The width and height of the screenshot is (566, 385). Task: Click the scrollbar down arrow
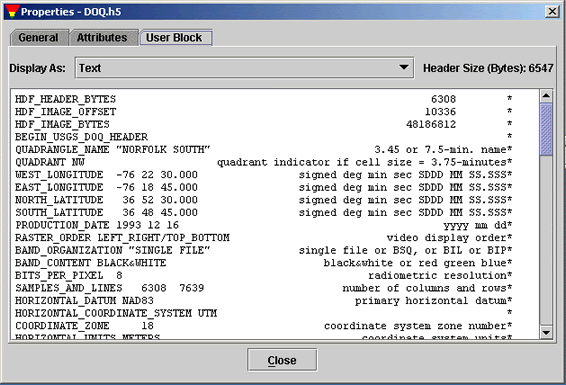tap(546, 332)
